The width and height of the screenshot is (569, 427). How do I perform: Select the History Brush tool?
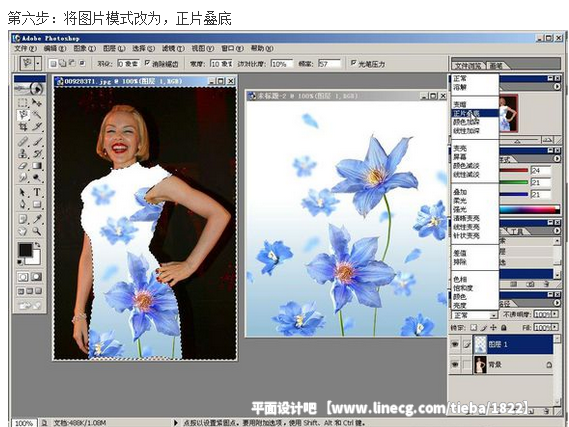tap(37, 154)
